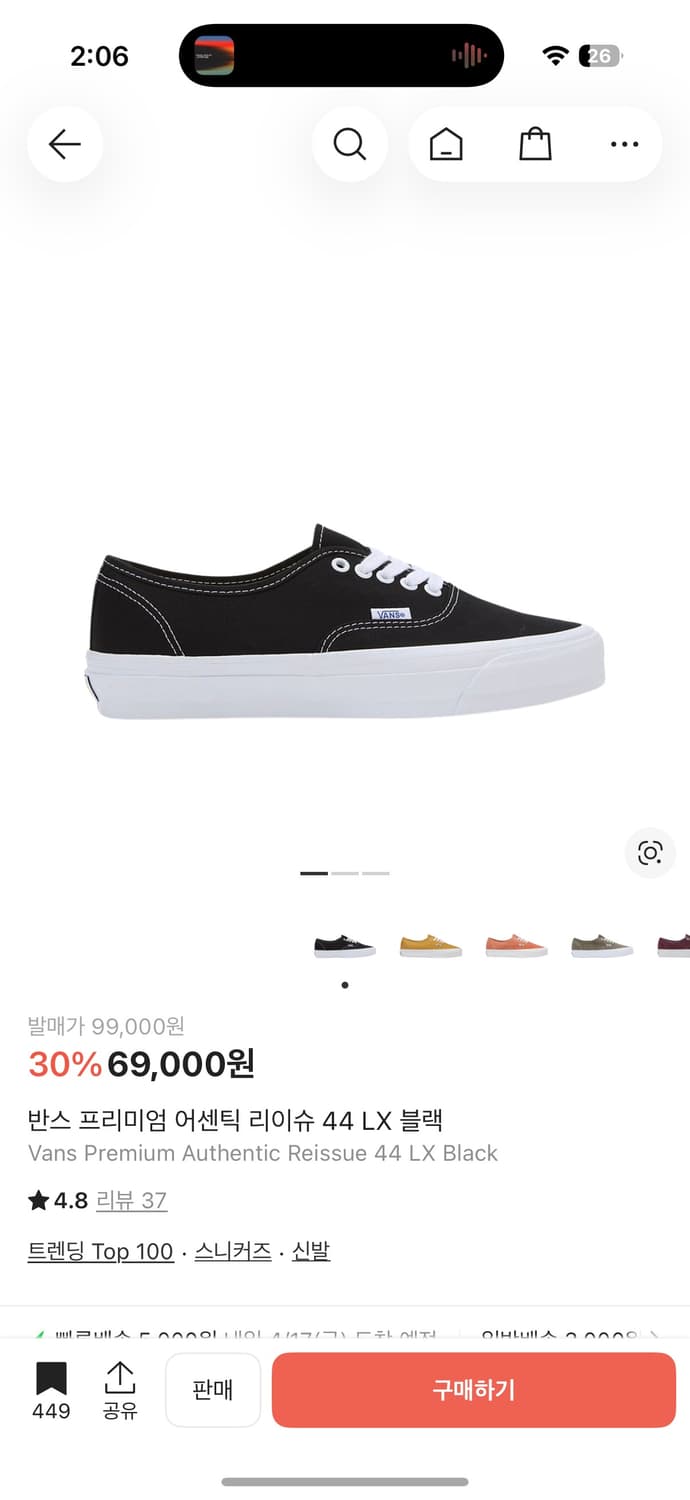The height and width of the screenshot is (1500, 690).
Task: Open the 스니커즈 category link
Action: click(x=233, y=1251)
